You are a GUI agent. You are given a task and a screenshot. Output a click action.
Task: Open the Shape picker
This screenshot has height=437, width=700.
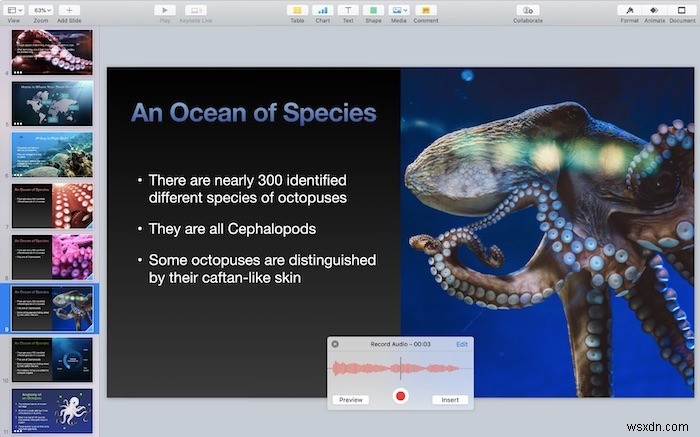click(x=373, y=10)
